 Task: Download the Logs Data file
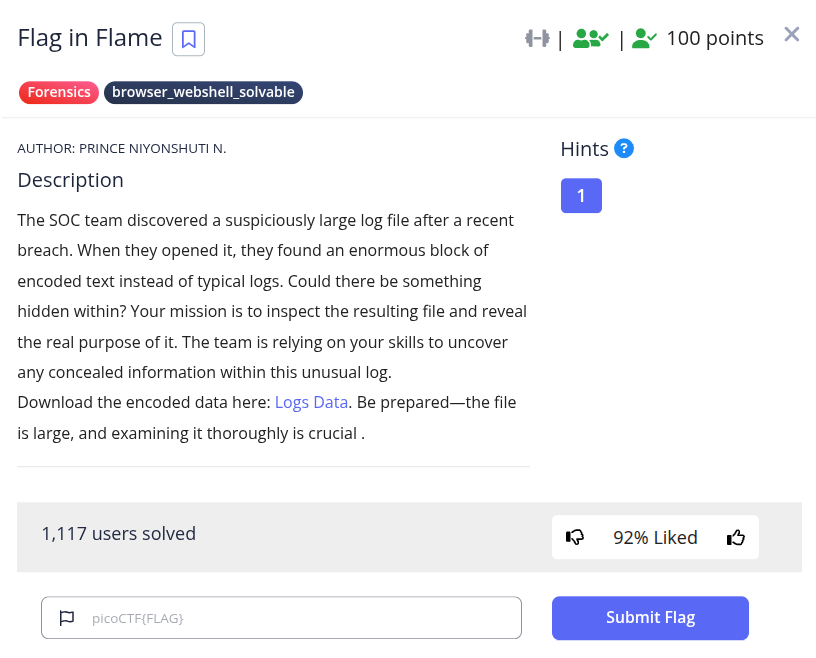tap(311, 402)
